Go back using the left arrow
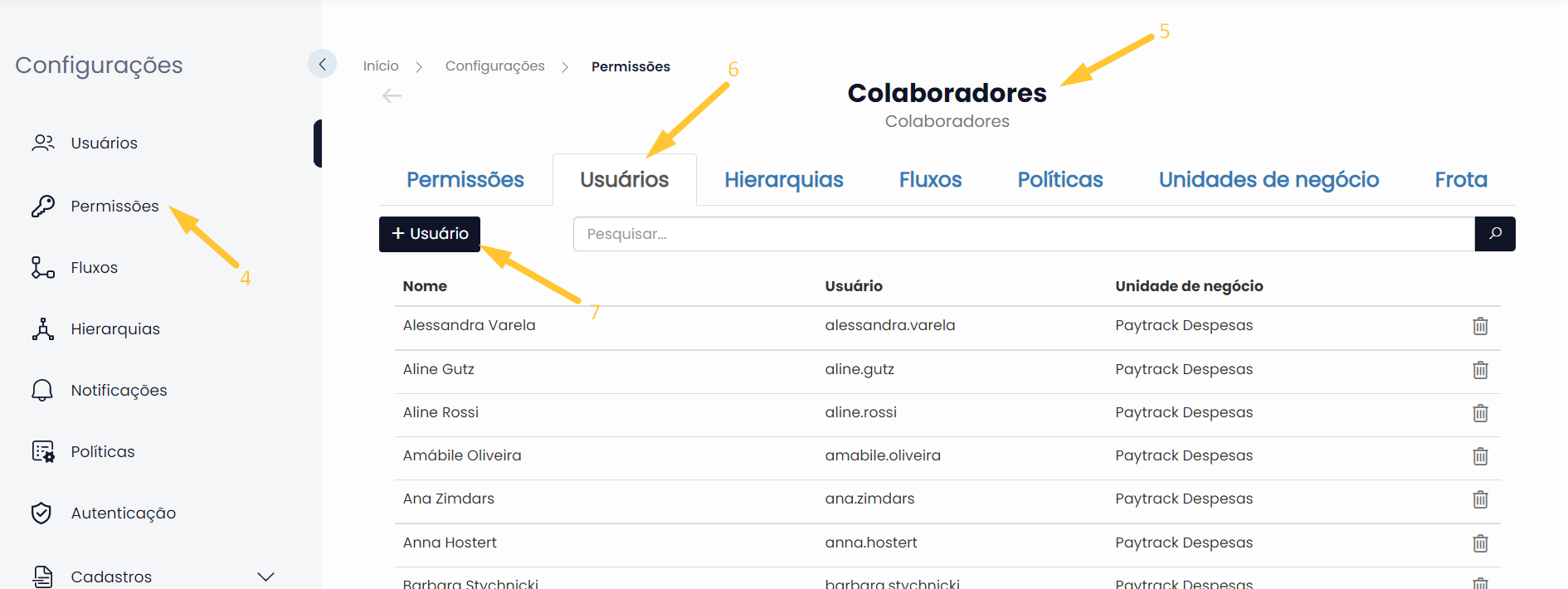 (392, 96)
